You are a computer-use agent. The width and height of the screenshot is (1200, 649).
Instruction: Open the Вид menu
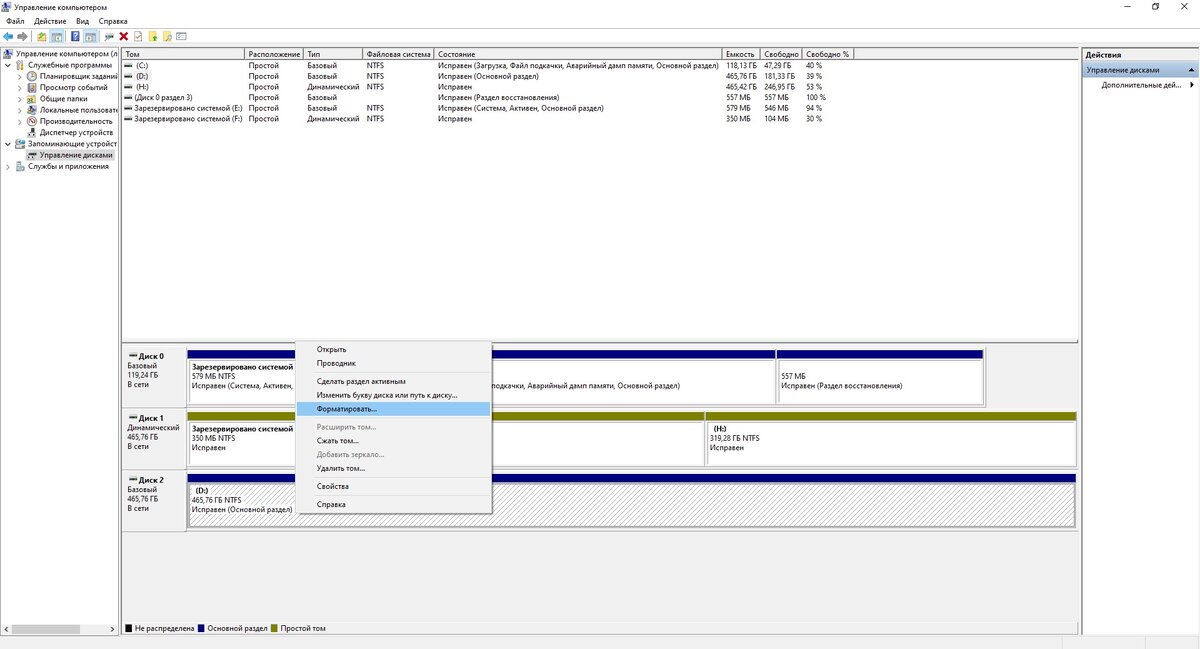[83, 21]
